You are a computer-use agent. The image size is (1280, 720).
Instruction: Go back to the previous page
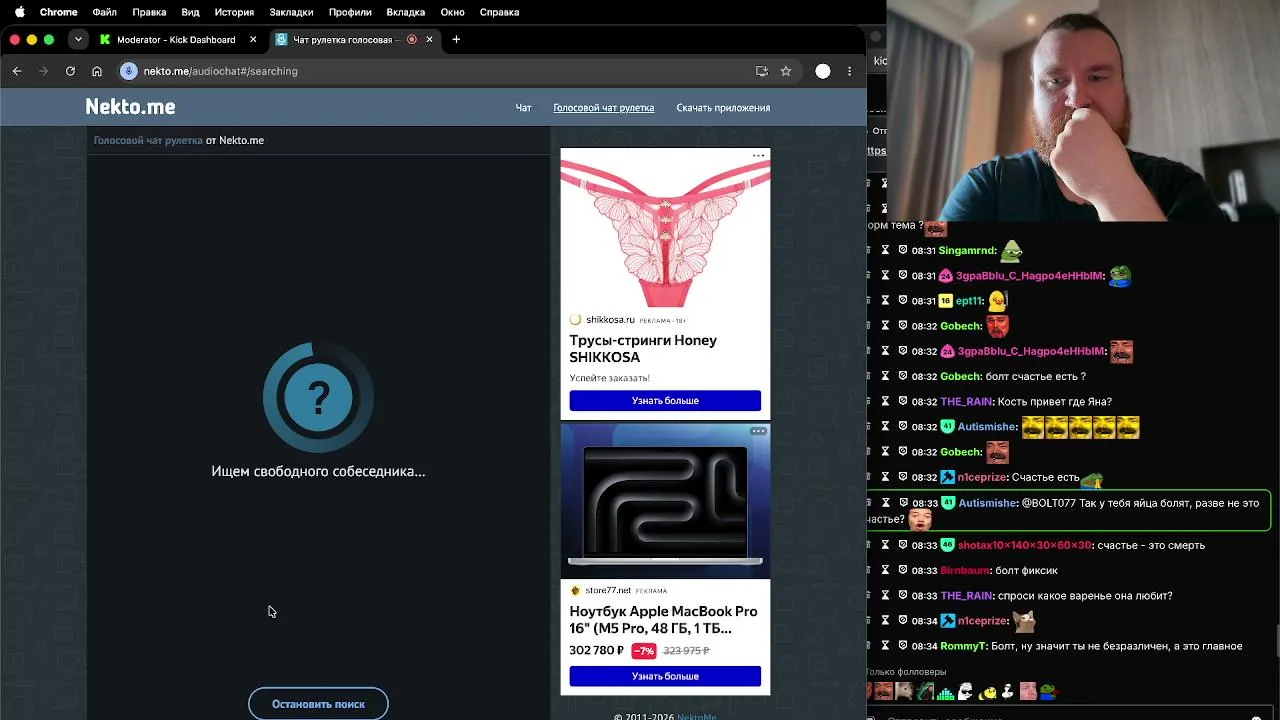pyautogui.click(x=17, y=71)
